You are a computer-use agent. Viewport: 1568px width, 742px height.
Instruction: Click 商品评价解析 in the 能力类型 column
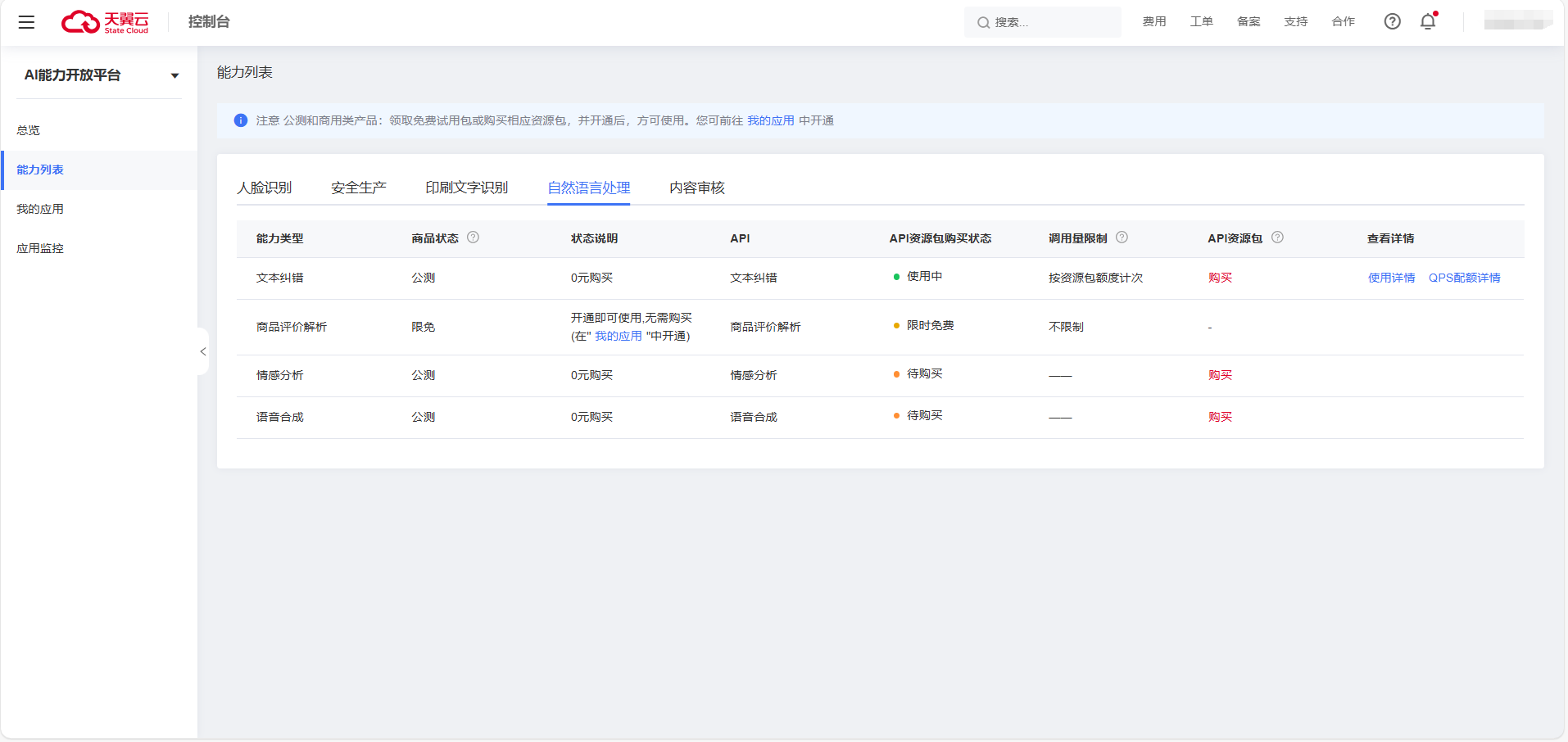[x=292, y=327]
